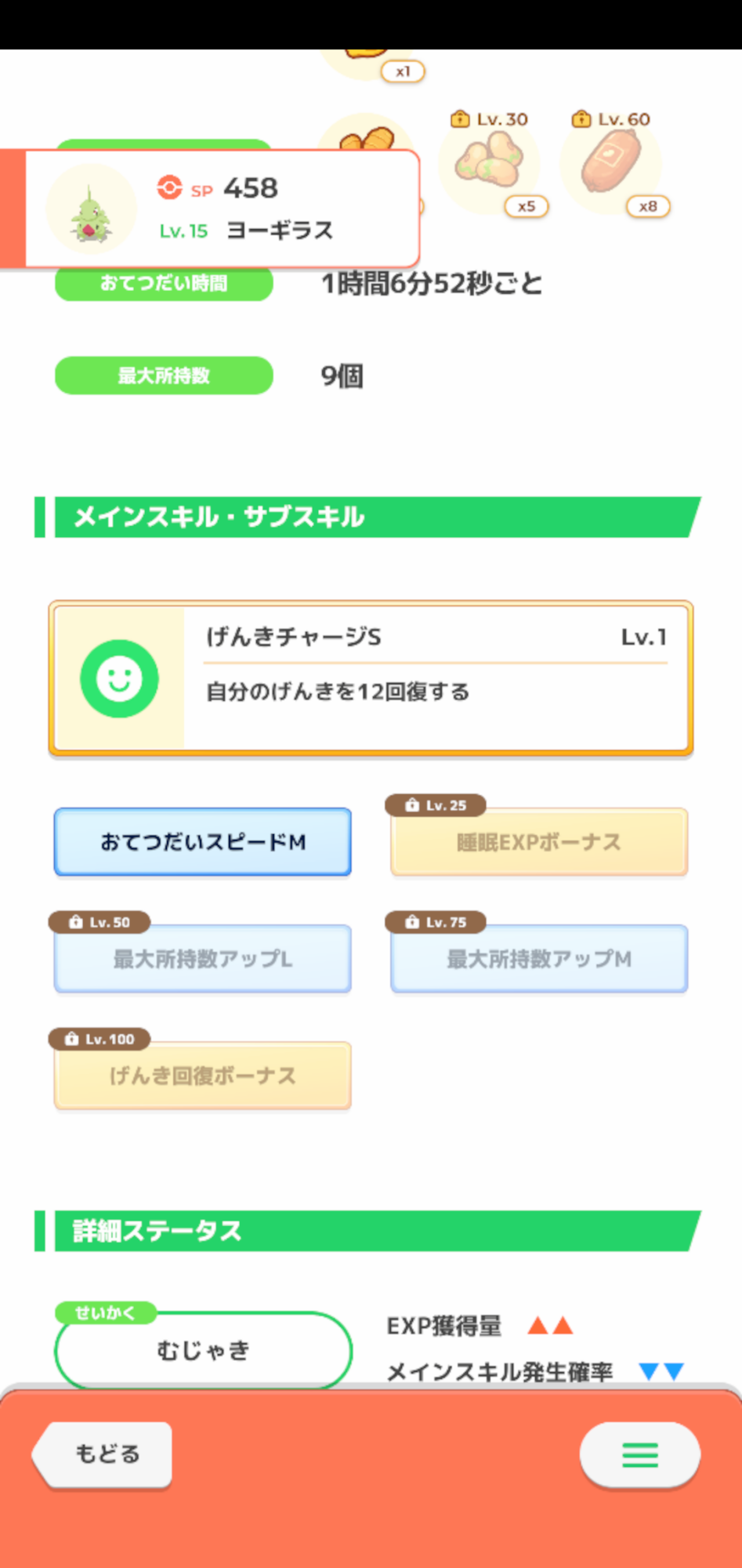
Task: Tap the locked 睡眠EXPボーナス sub skill
Action: pyautogui.click(x=539, y=843)
